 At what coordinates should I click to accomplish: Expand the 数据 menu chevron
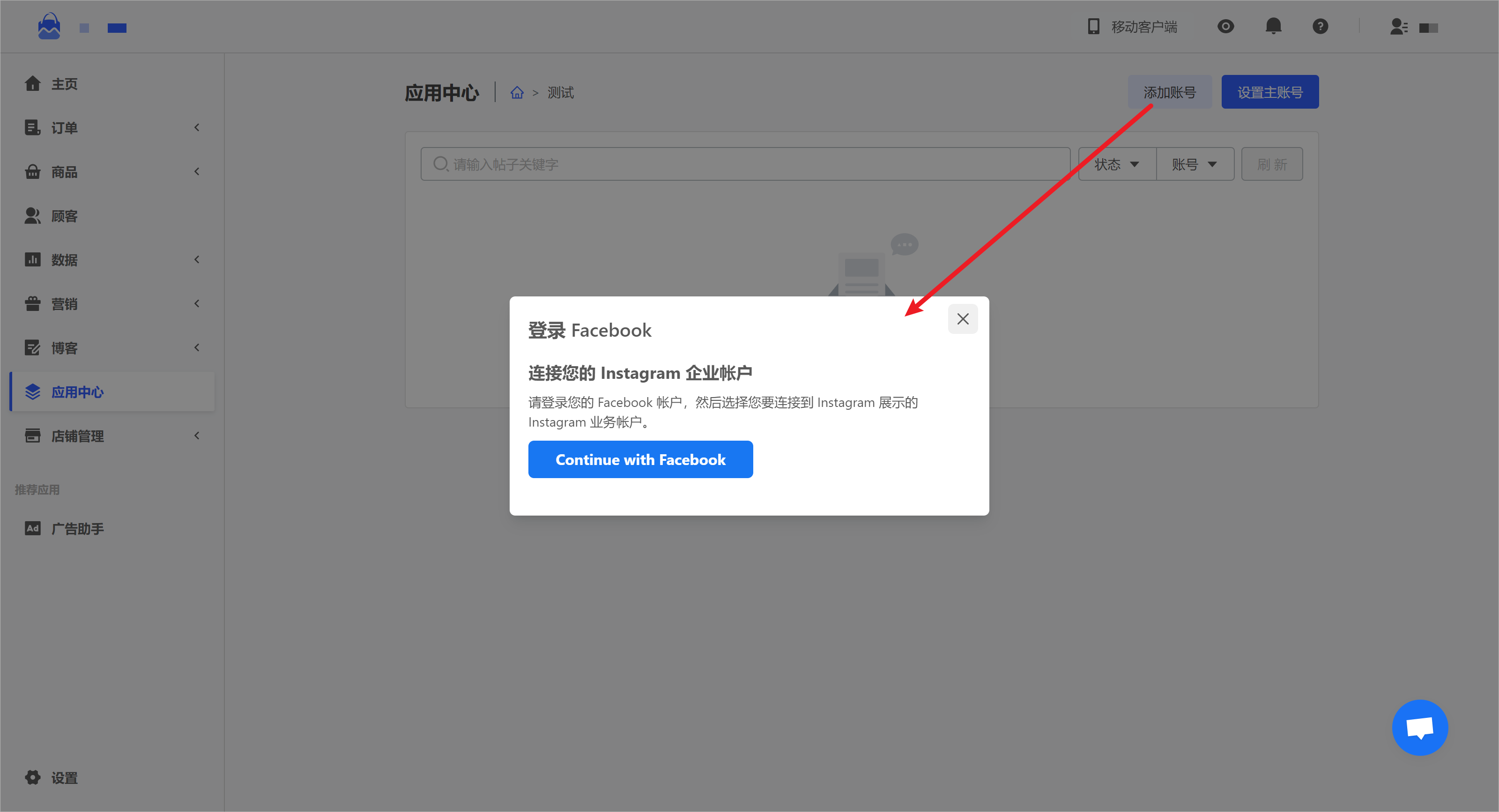[197, 259]
